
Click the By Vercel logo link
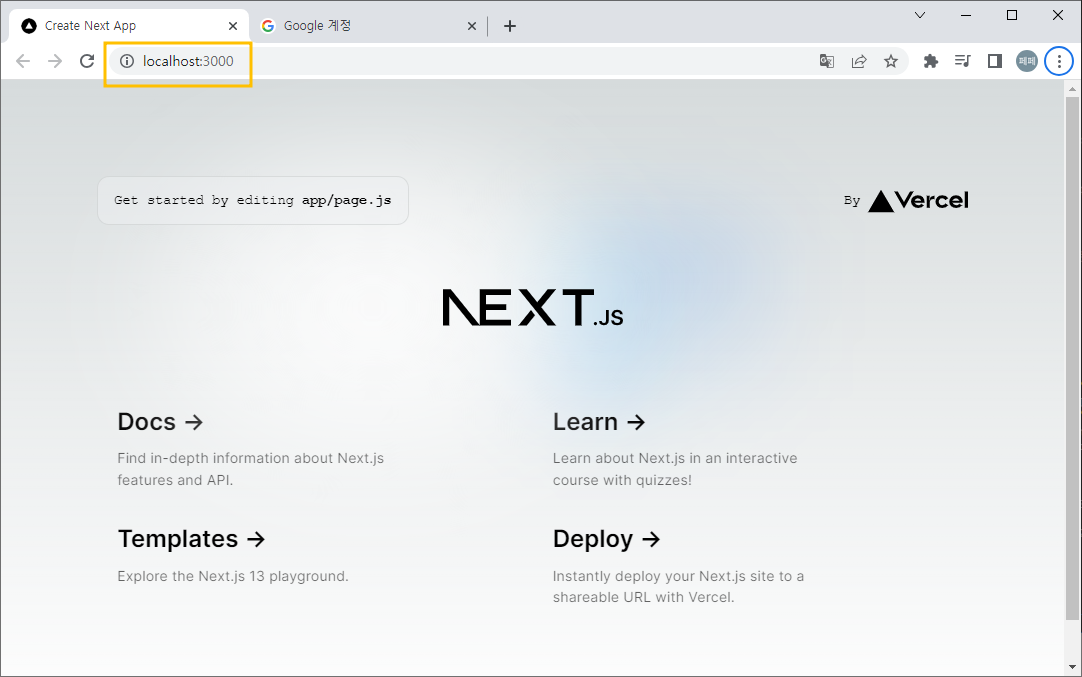coord(906,201)
